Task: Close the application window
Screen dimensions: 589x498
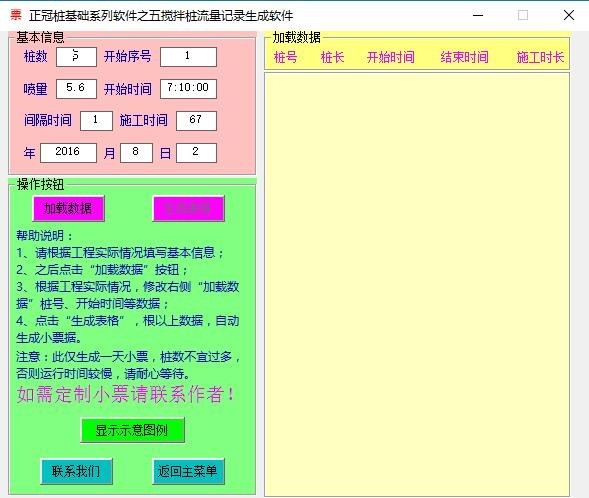Action: (x=569, y=15)
